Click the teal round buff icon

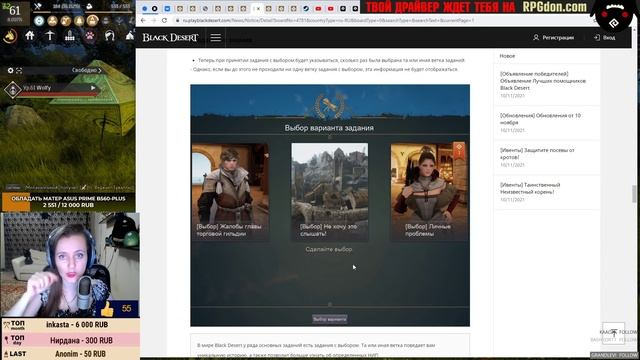point(39,20)
